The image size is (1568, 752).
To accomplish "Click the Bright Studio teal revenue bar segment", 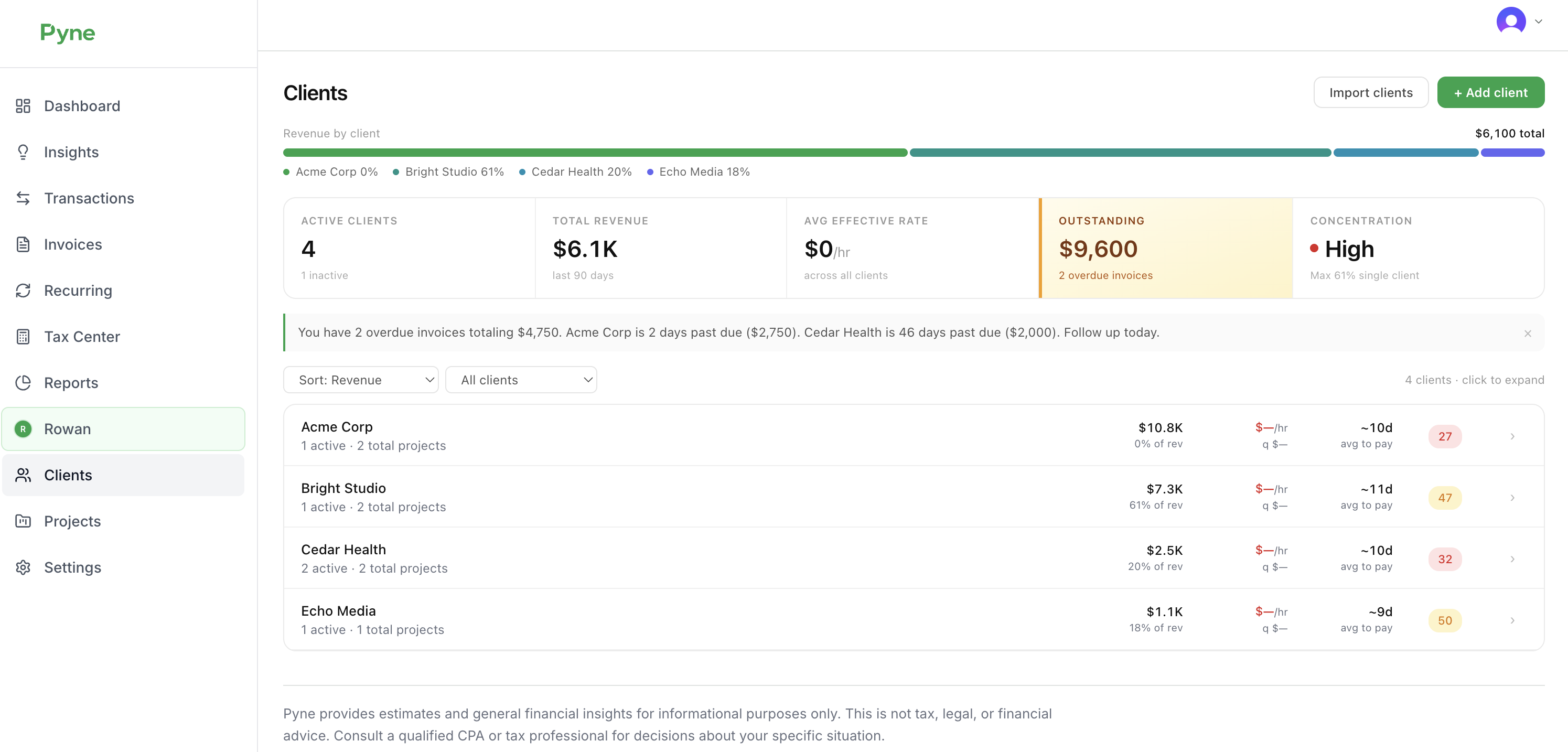I will (1120, 153).
